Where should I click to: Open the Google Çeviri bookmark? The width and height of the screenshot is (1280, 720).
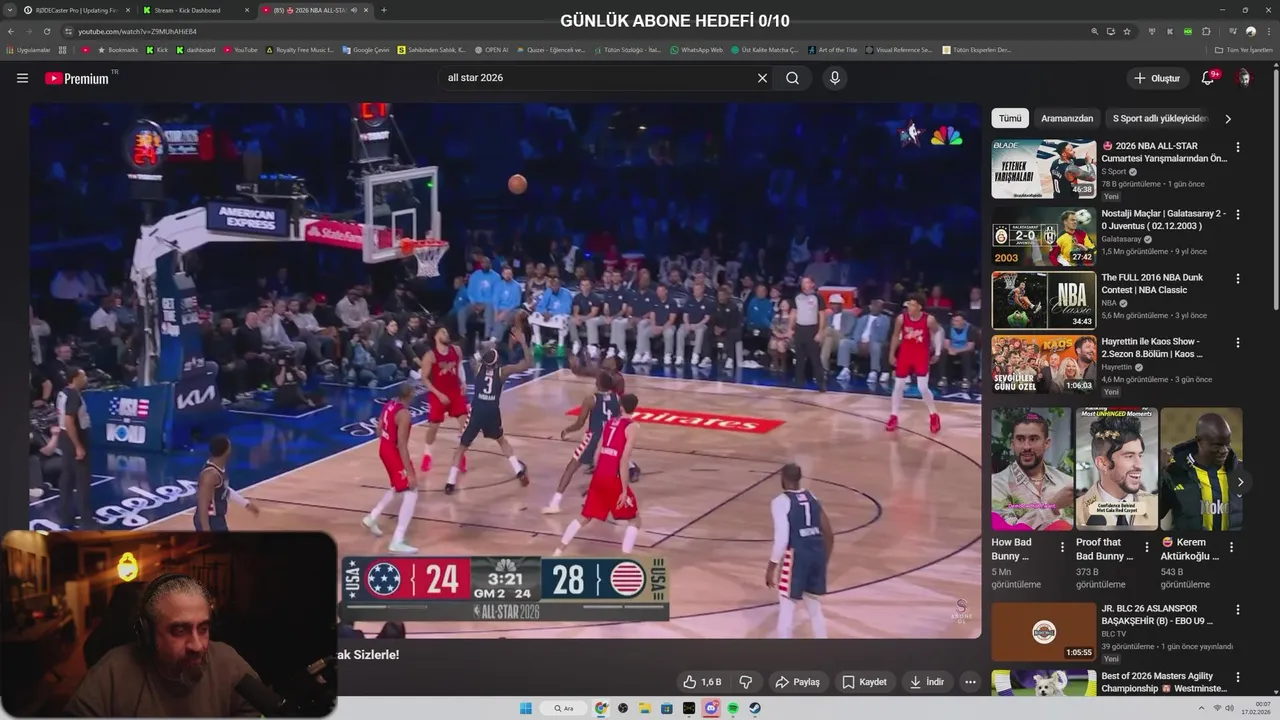pyautogui.click(x=365, y=49)
